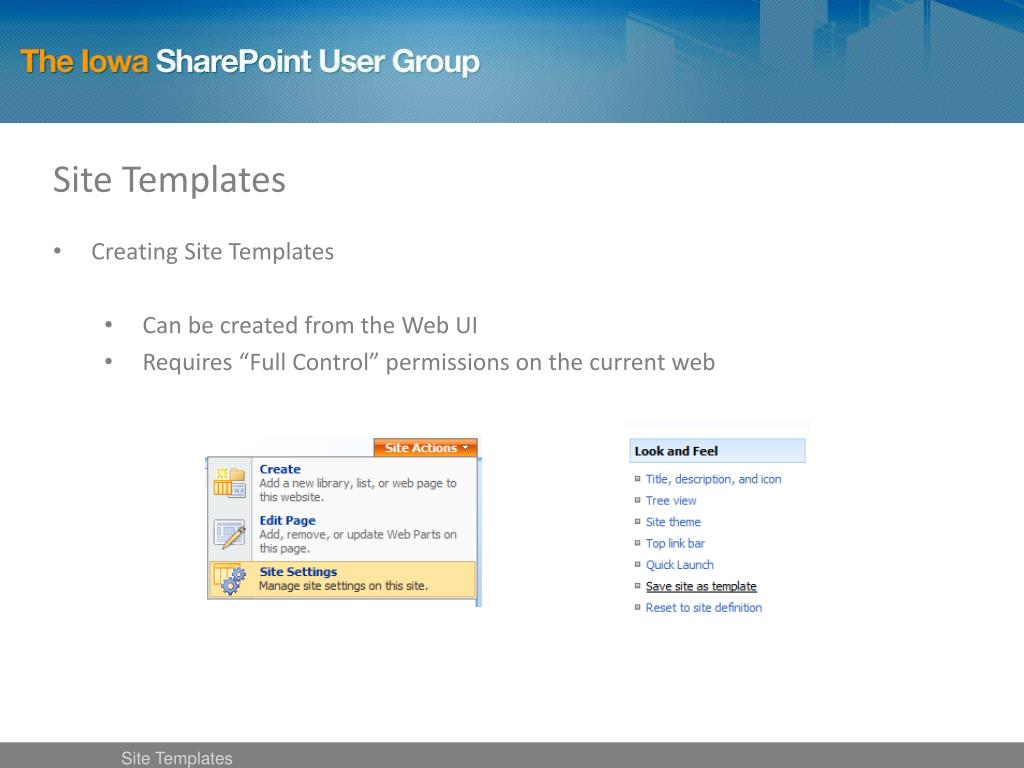Click Reset to site definition link
This screenshot has height=768, width=1024.
[703, 608]
